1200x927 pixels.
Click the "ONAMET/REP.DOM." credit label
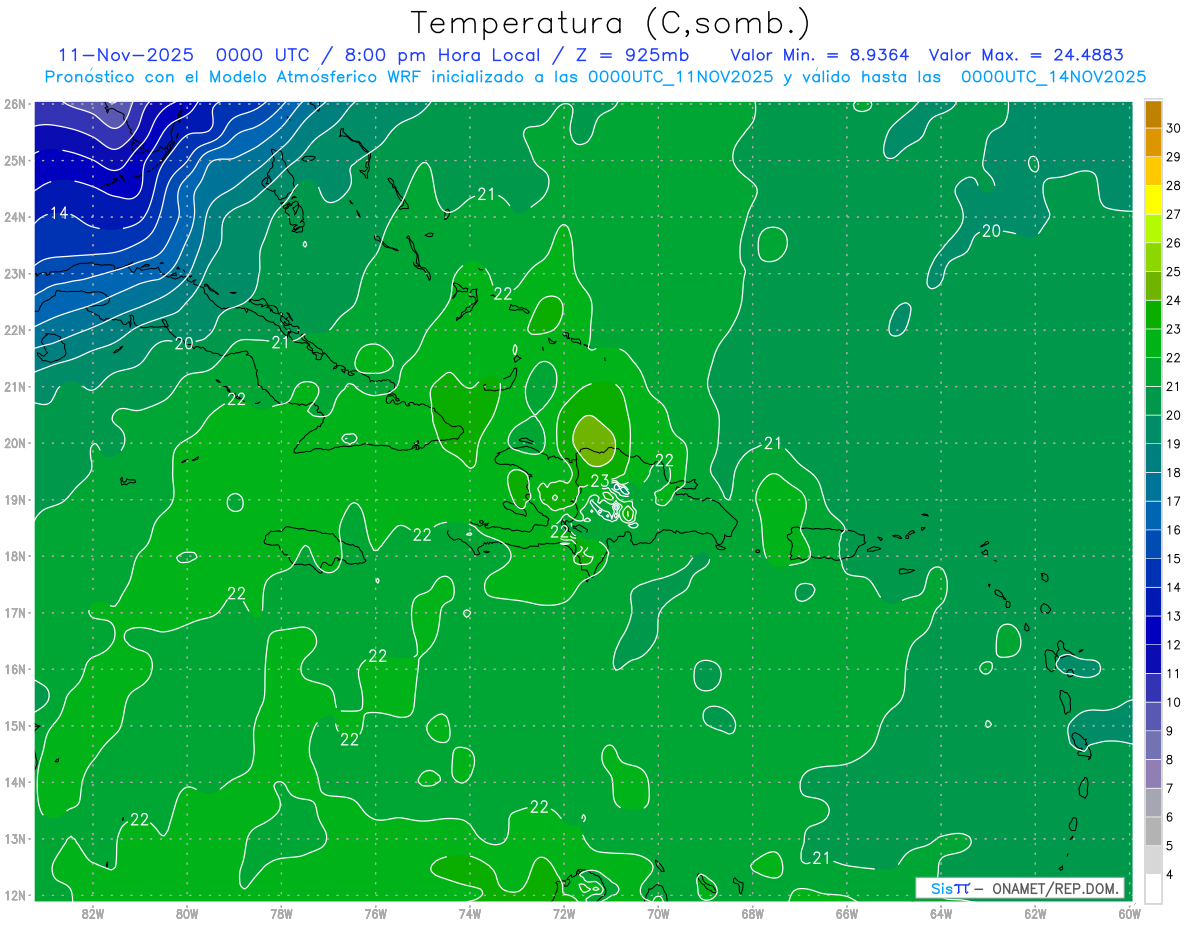[x=1055, y=888]
